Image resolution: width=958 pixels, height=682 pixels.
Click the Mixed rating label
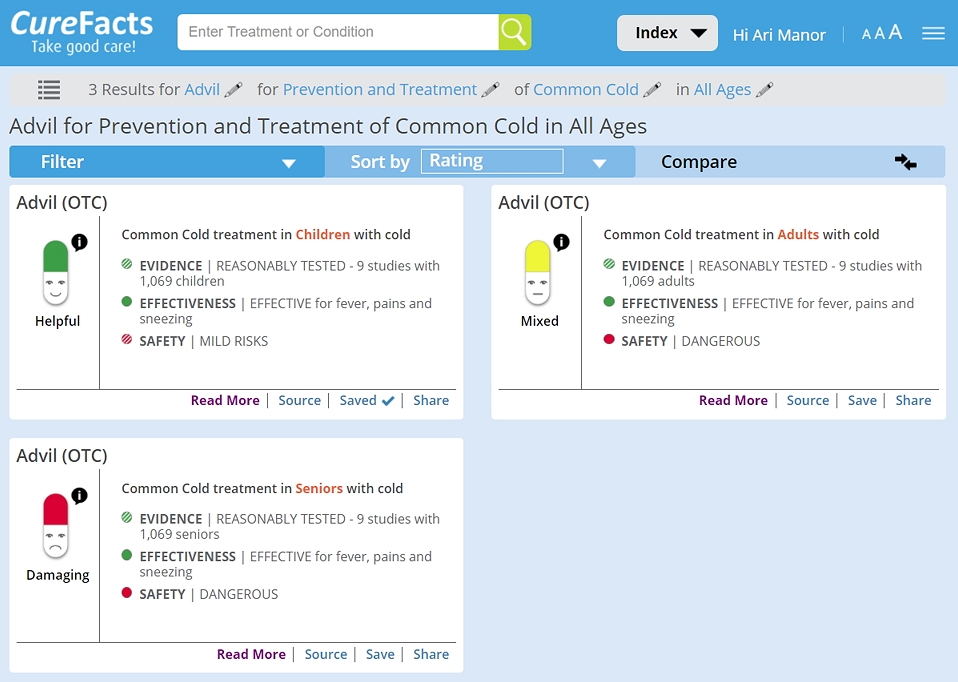[x=539, y=321]
